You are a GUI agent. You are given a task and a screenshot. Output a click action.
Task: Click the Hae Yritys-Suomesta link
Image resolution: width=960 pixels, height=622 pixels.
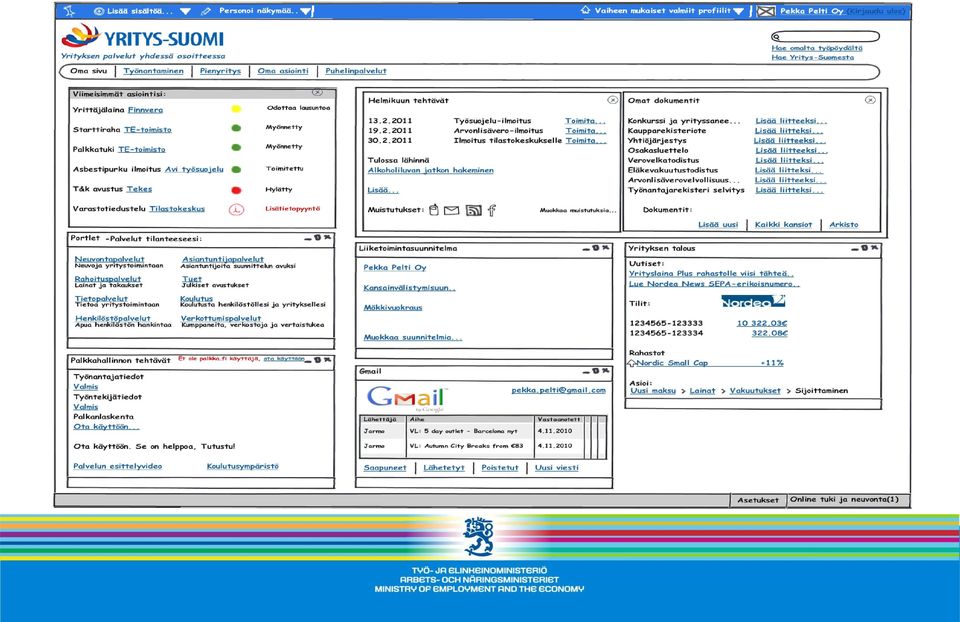pos(812,58)
